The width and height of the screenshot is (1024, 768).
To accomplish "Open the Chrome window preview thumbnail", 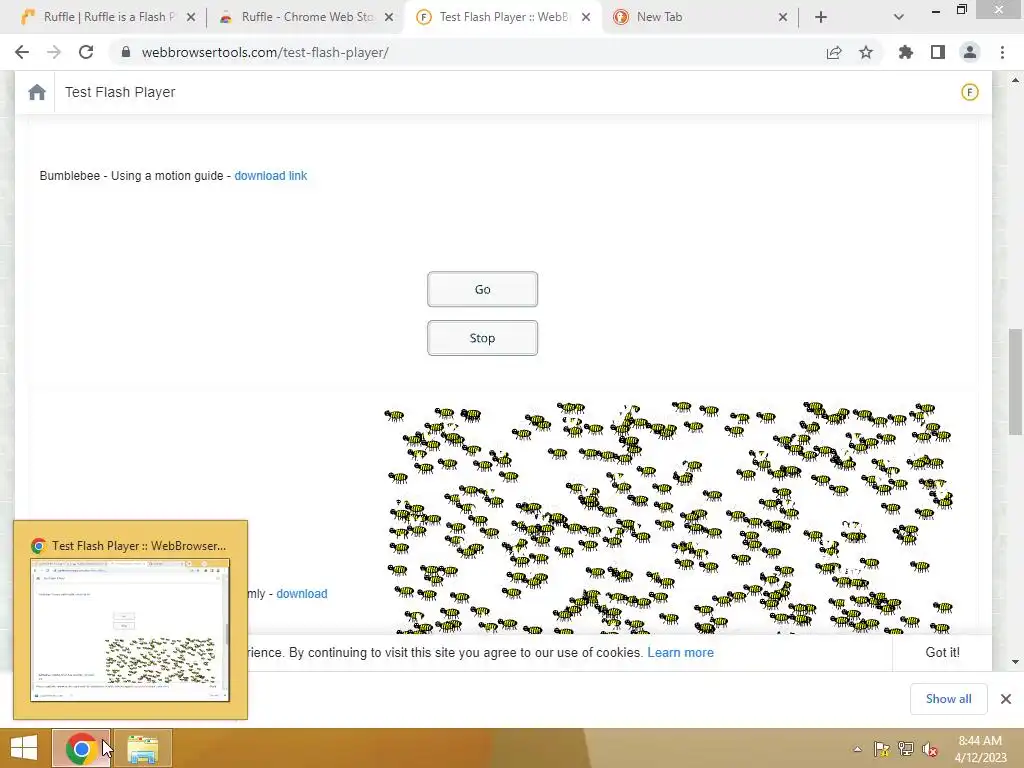I will point(130,630).
